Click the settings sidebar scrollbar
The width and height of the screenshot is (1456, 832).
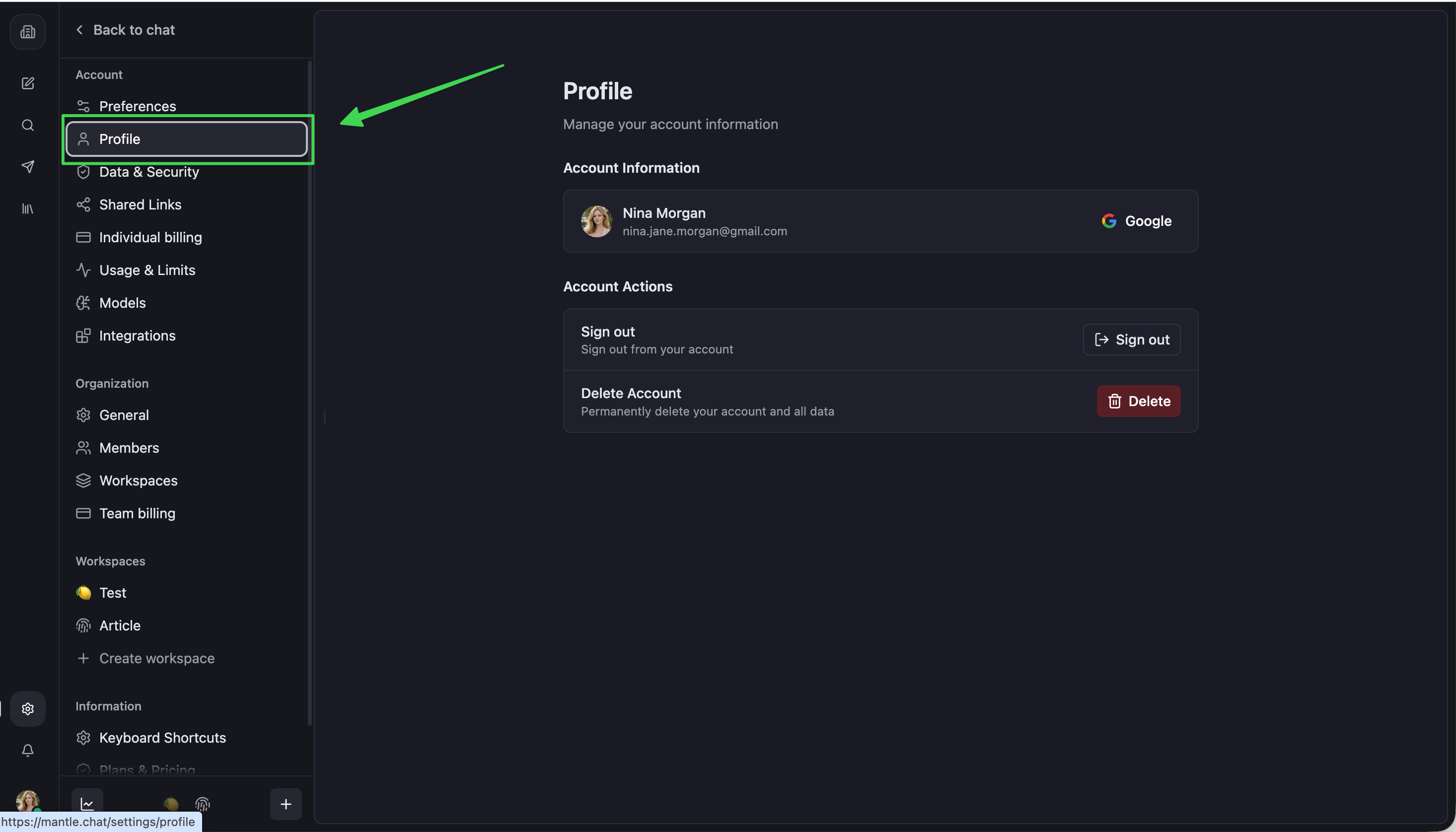[x=310, y=393]
